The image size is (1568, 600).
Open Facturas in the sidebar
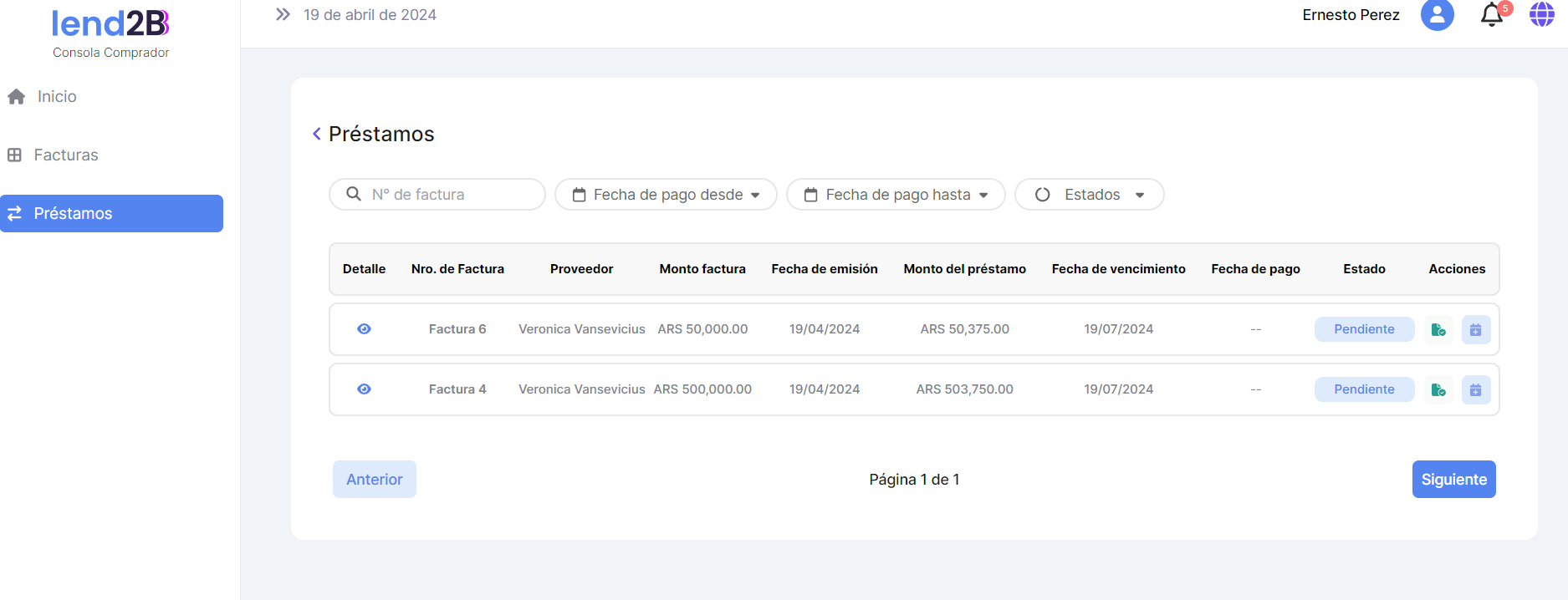65,155
